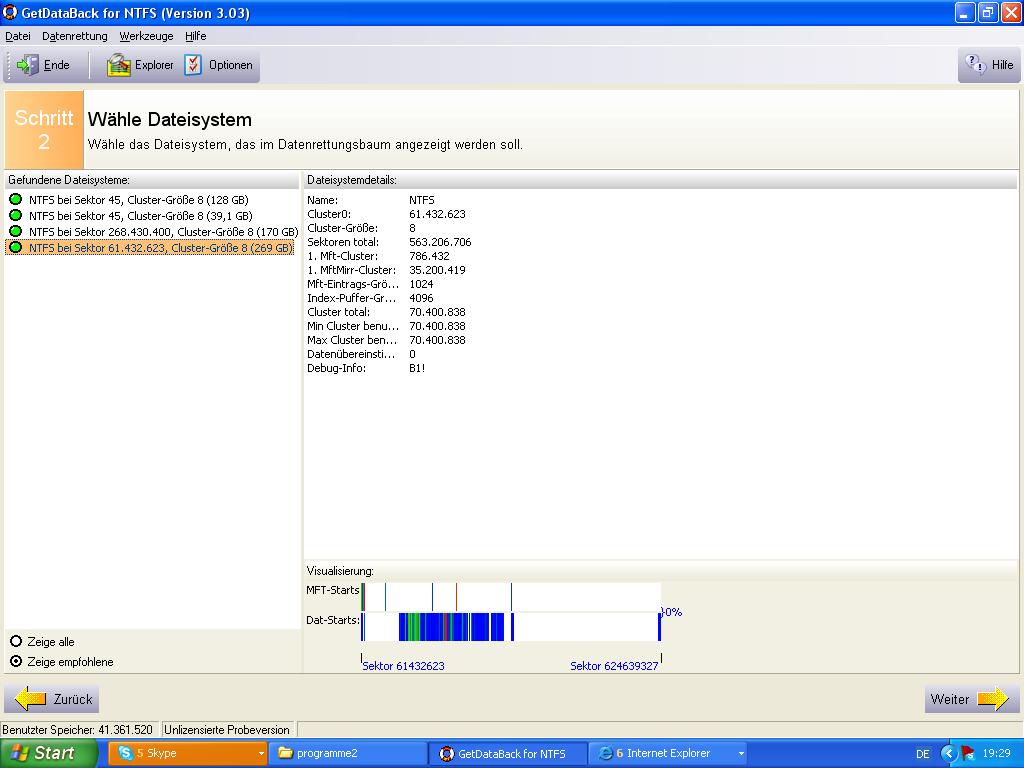1024x768 pixels.
Task: Click Benutzter Speicher status bar entry
Action: coord(78,729)
